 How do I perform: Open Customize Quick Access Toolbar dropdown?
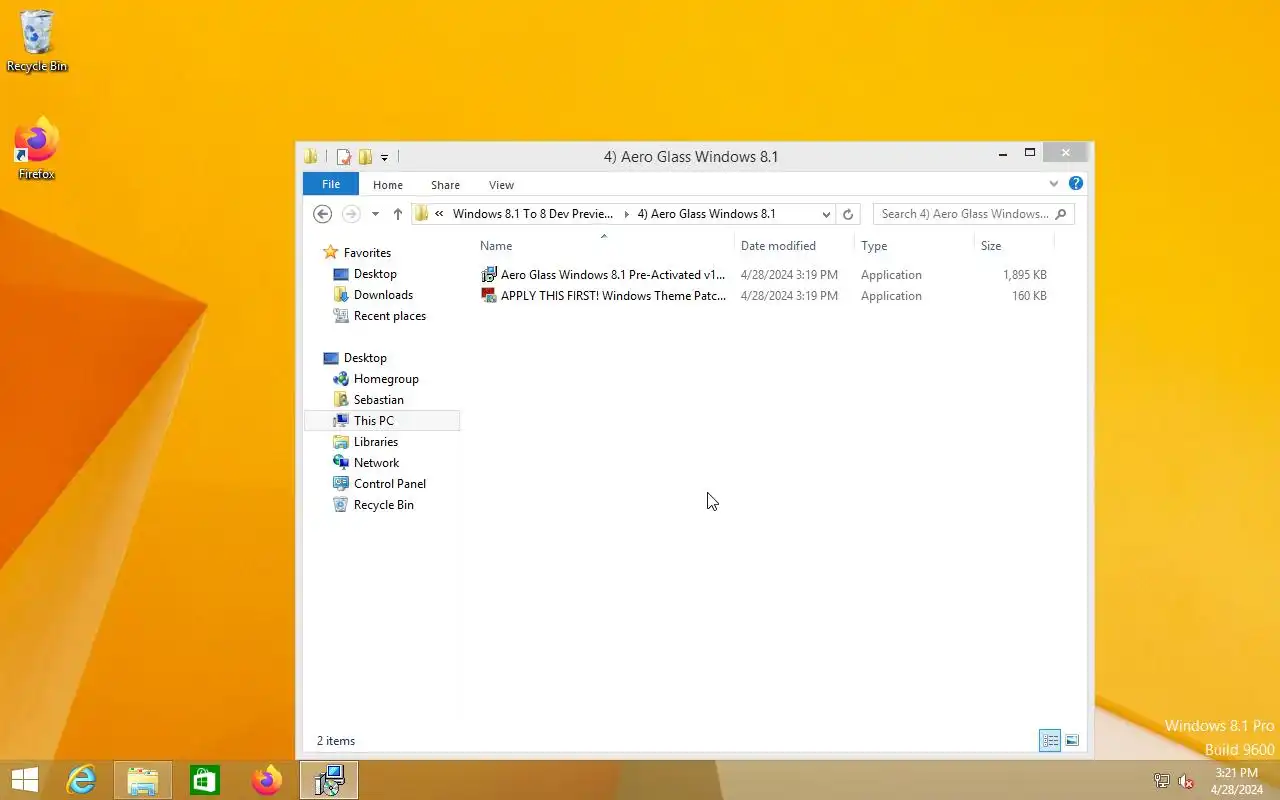click(384, 157)
